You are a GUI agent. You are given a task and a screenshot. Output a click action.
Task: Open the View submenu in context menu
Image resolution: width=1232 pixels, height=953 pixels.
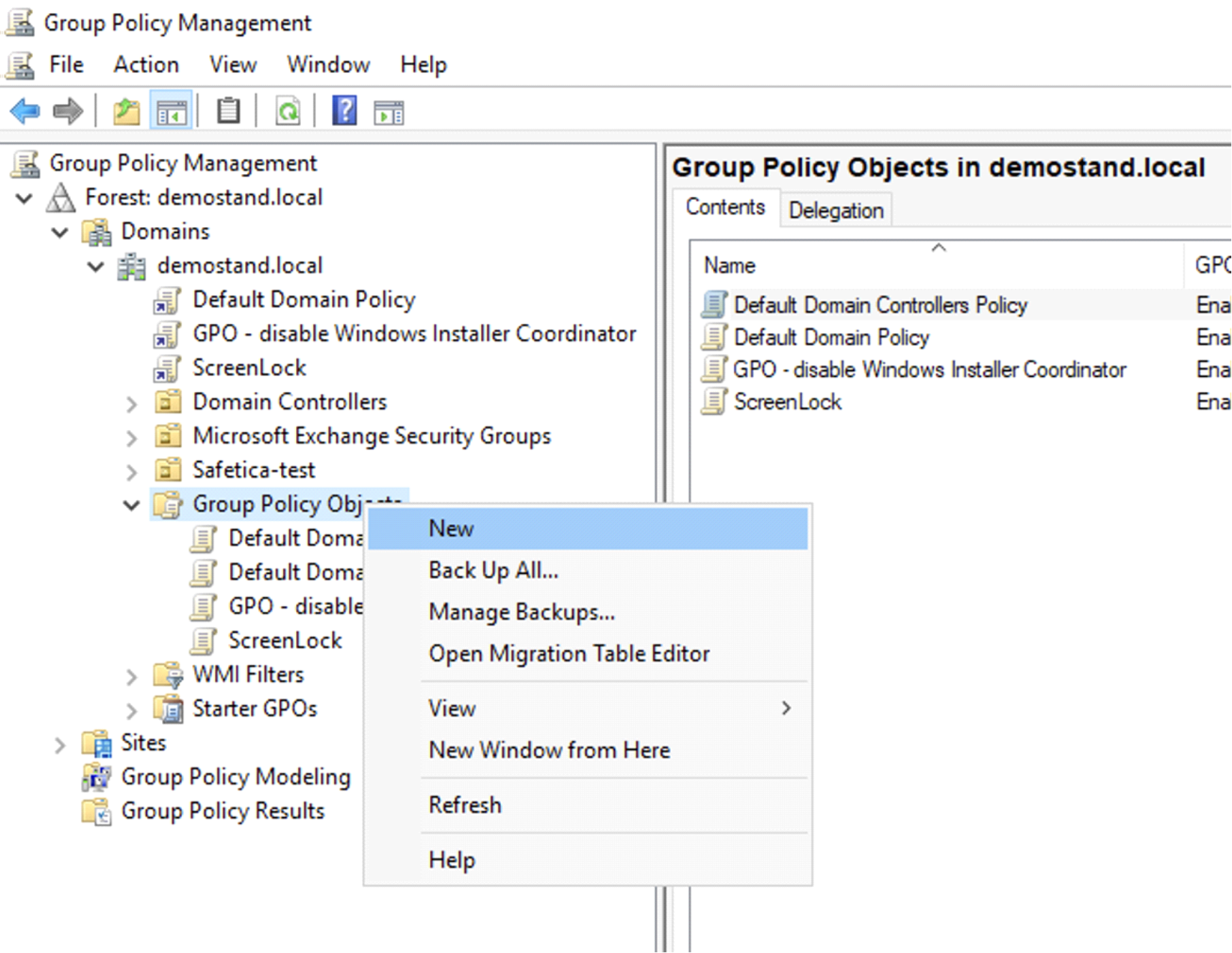click(452, 709)
